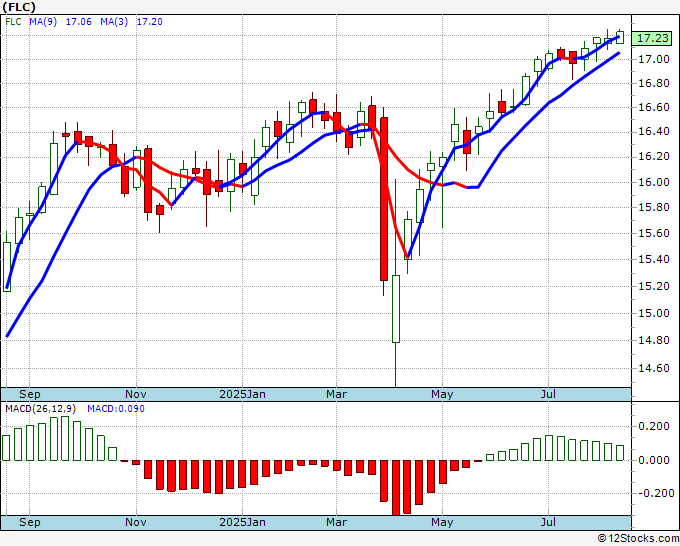680x546 pixels.
Task: Click 2025Jan on the price chart date axis
Action: tap(242, 394)
